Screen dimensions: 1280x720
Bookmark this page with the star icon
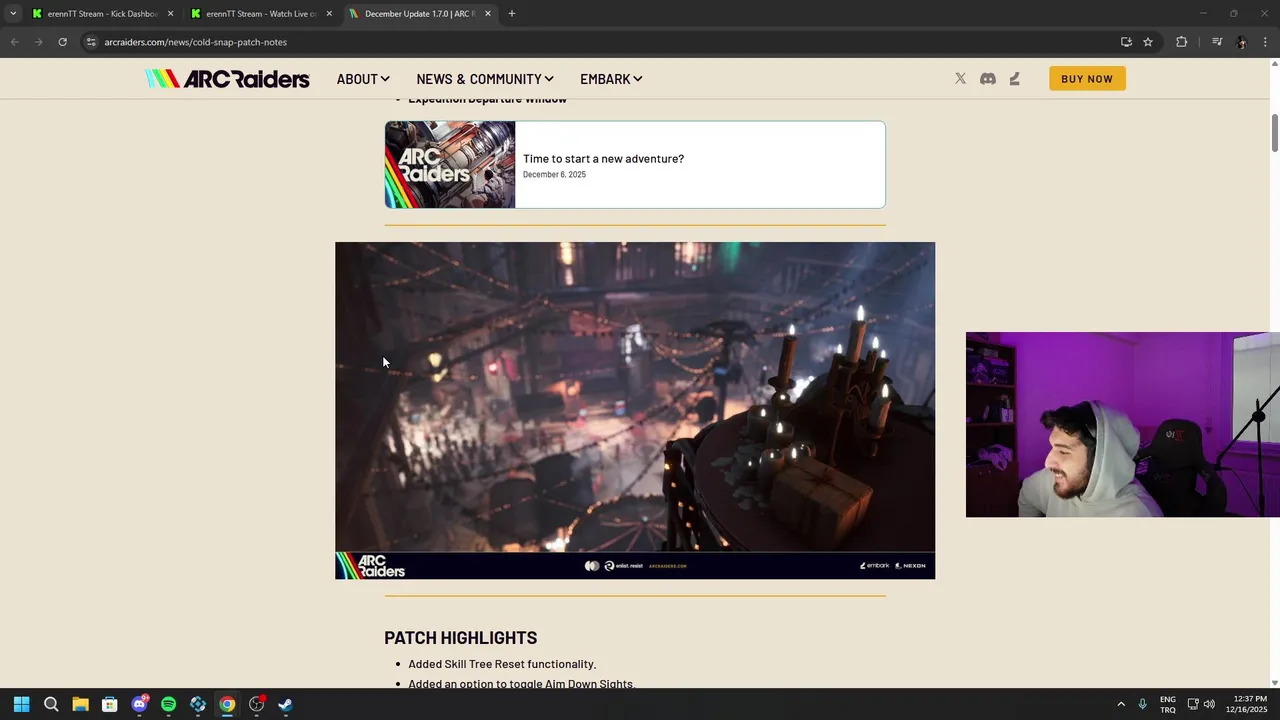1148,42
